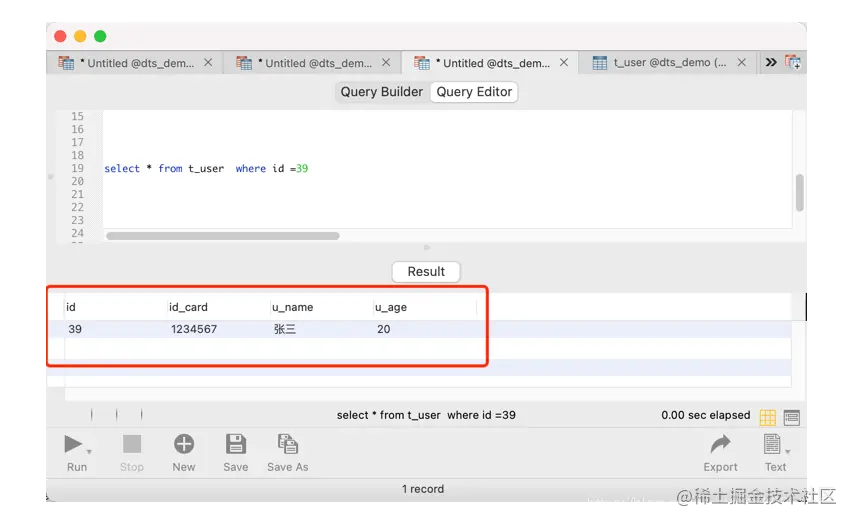Click line number 19 in gutter

tap(78, 169)
